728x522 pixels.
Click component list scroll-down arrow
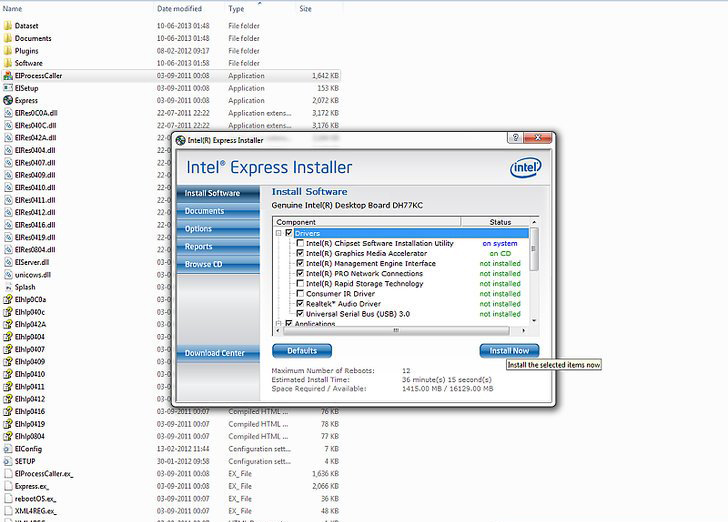tap(534, 321)
